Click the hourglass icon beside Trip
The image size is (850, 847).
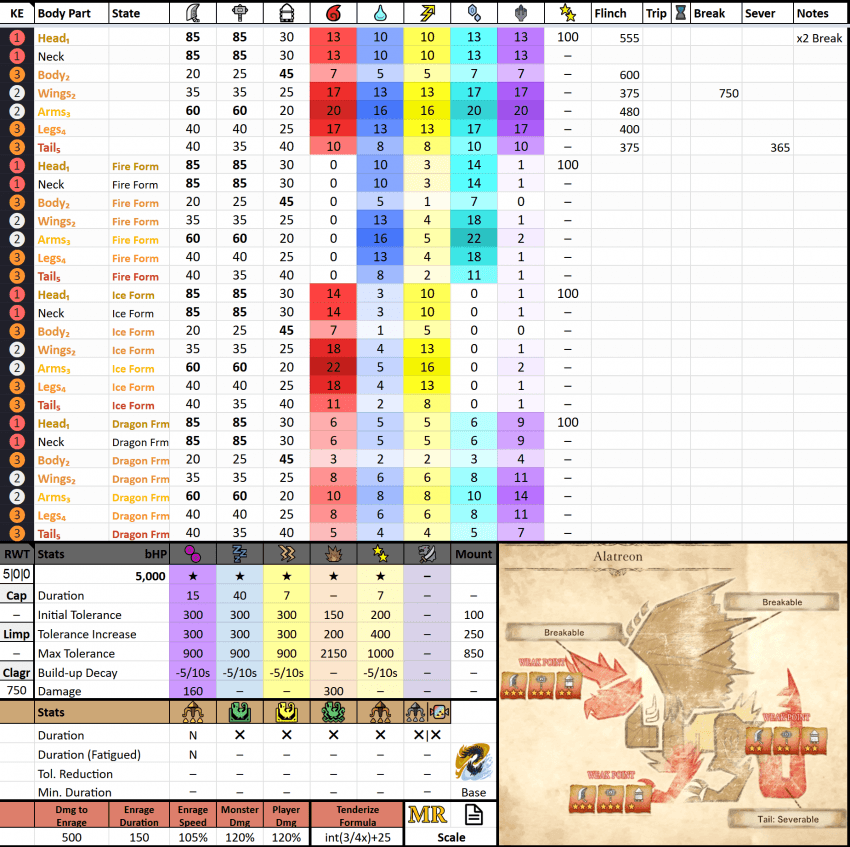tap(680, 13)
